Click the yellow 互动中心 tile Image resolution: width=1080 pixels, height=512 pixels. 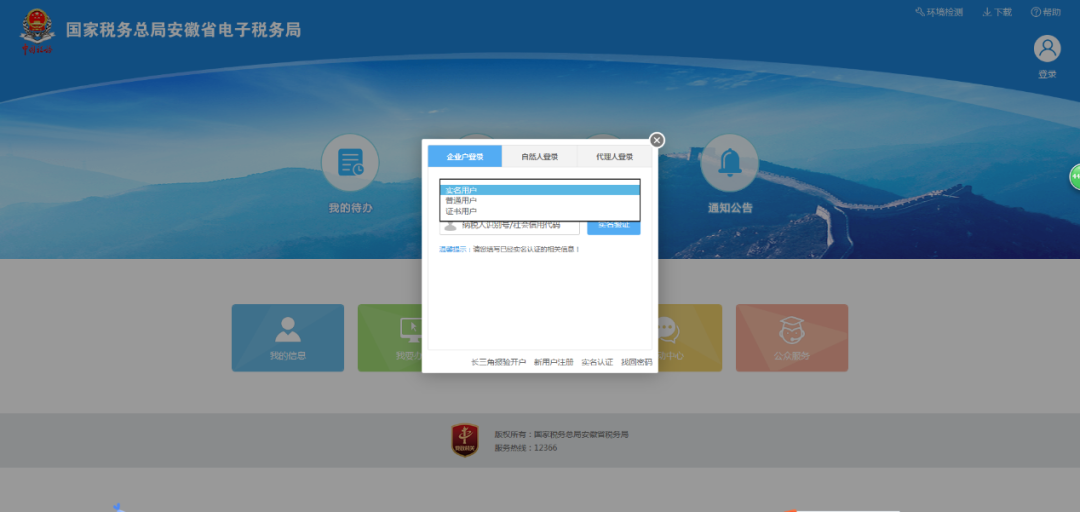690,338
